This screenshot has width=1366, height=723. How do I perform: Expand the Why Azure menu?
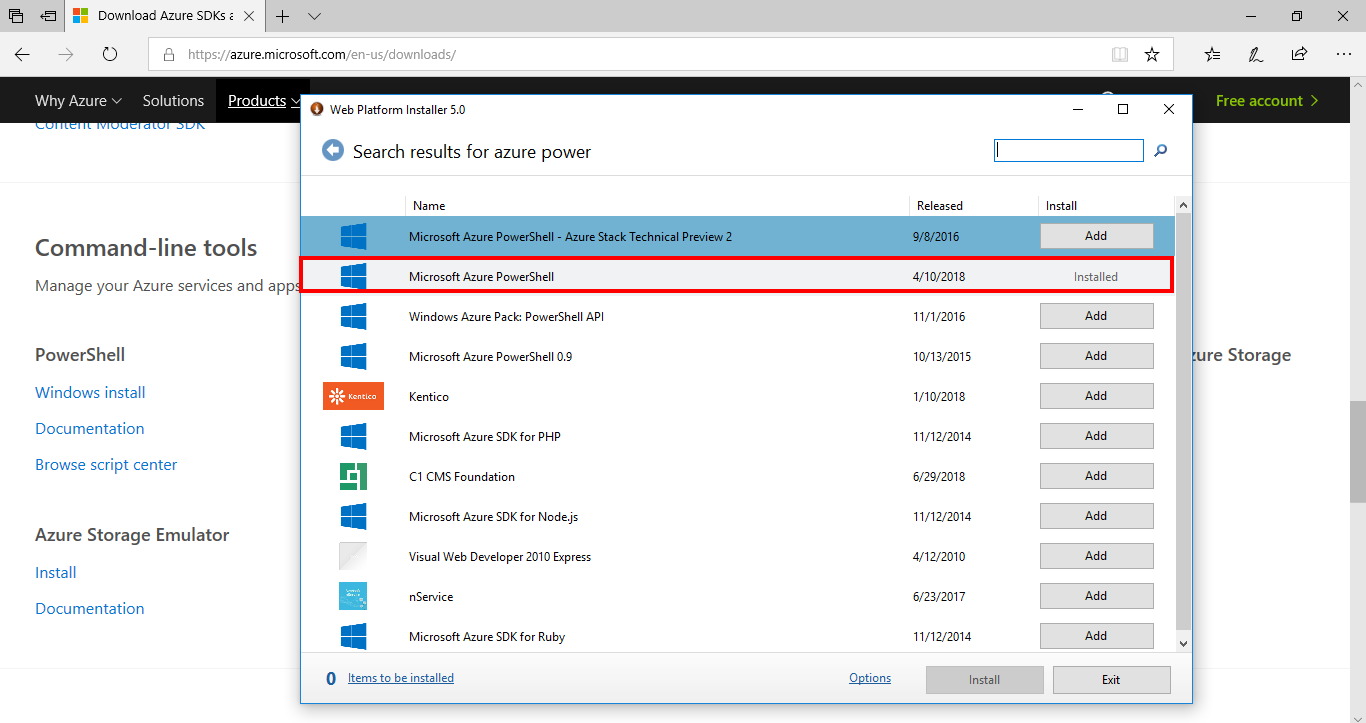[x=78, y=101]
